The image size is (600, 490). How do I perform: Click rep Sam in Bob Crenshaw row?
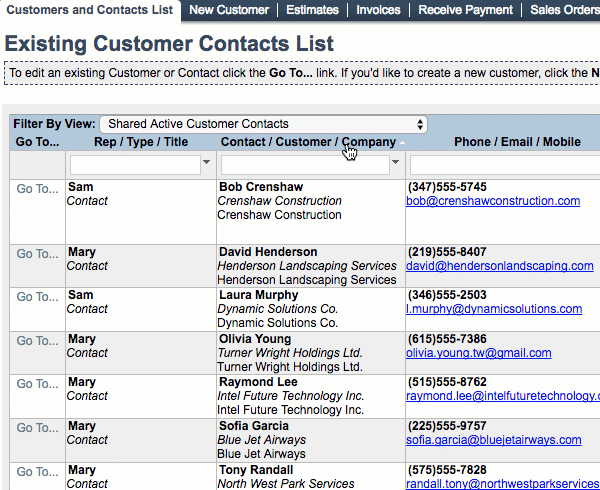tap(80, 187)
